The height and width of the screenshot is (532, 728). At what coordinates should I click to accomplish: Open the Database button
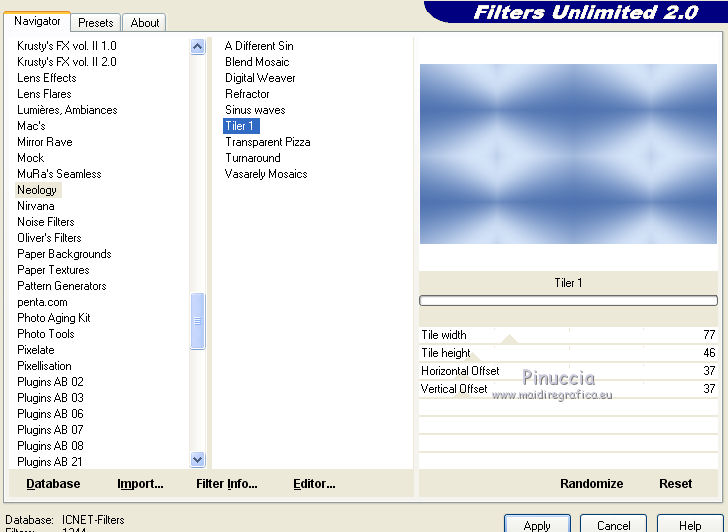click(53, 484)
